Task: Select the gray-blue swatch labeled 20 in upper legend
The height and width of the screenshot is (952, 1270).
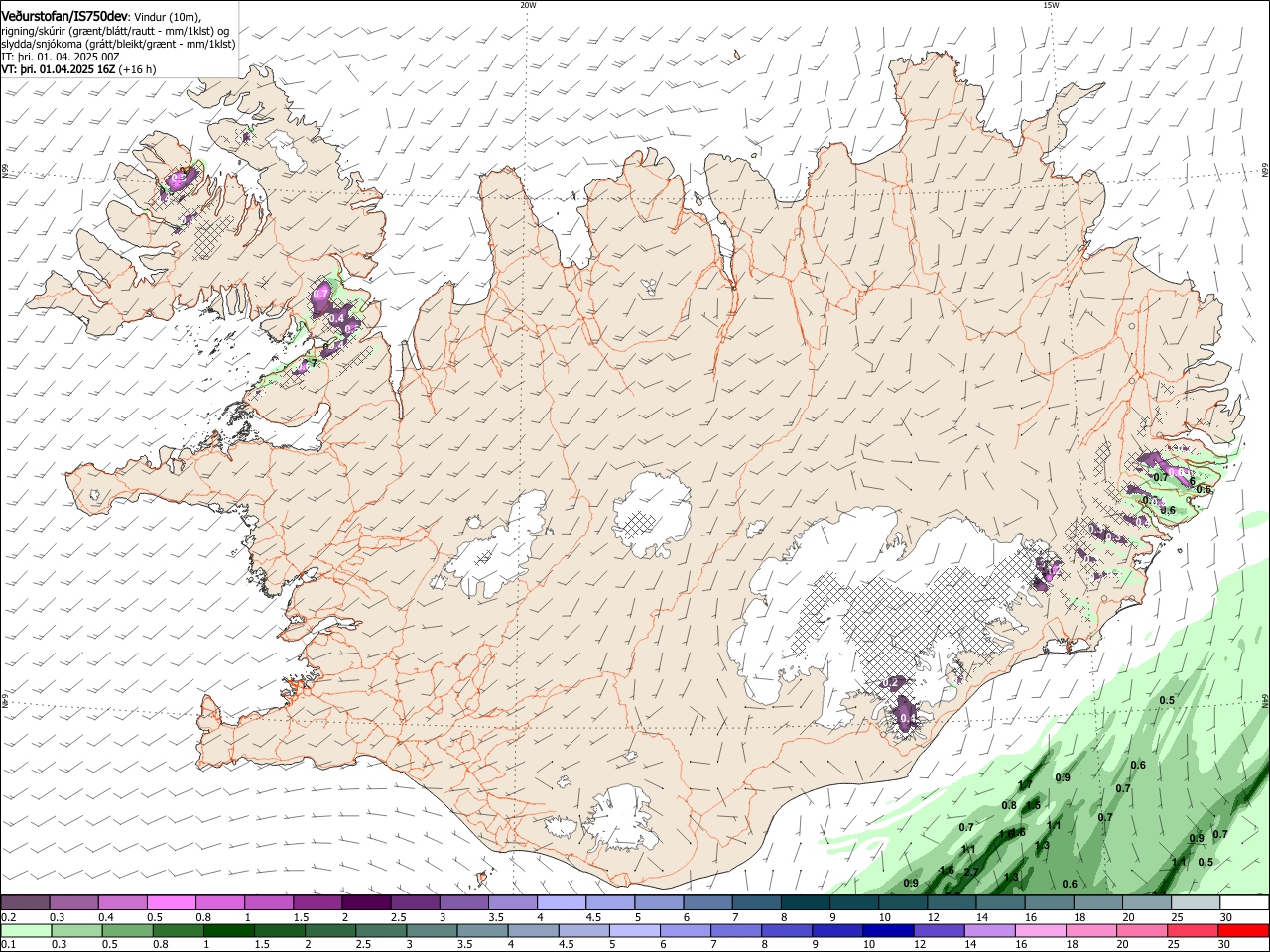Action: [1147, 902]
